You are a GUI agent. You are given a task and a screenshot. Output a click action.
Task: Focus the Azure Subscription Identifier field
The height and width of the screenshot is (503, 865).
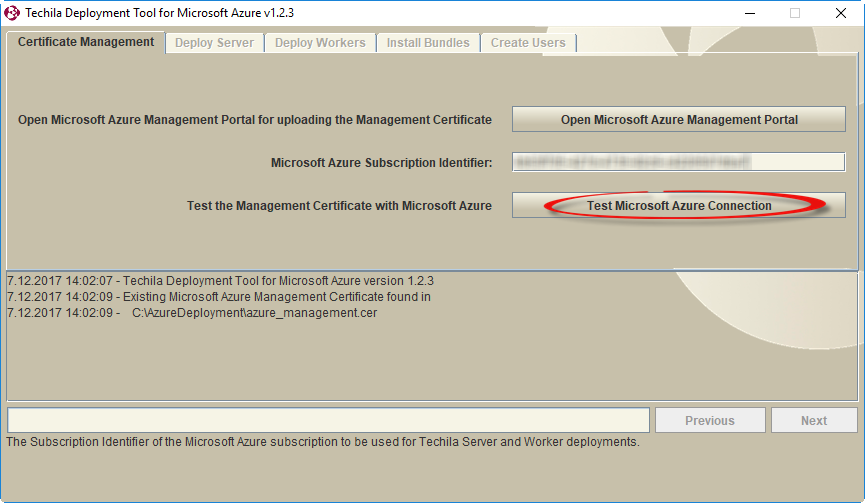click(679, 162)
